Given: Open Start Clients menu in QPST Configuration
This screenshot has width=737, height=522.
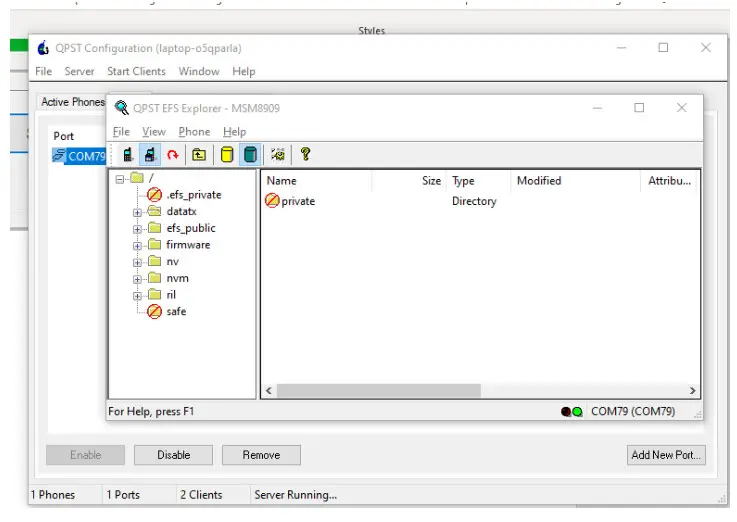Looking at the screenshot, I should coord(137,72).
